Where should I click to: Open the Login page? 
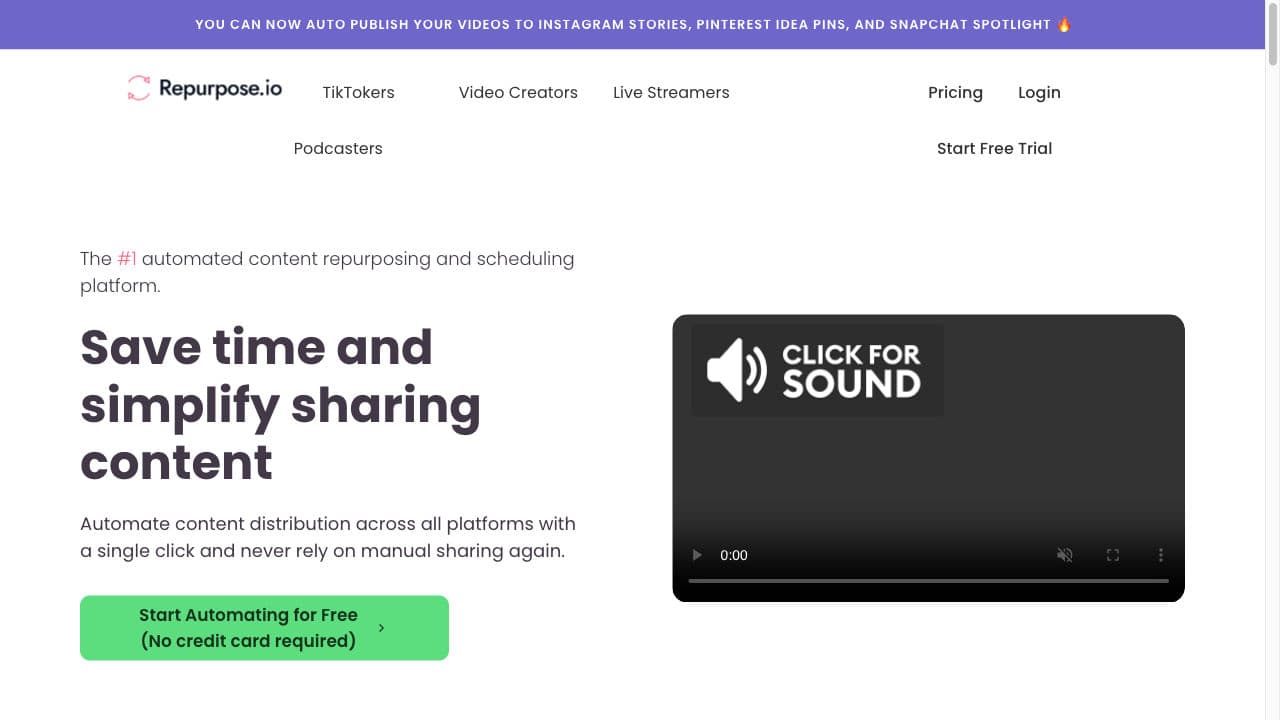[x=1039, y=92]
